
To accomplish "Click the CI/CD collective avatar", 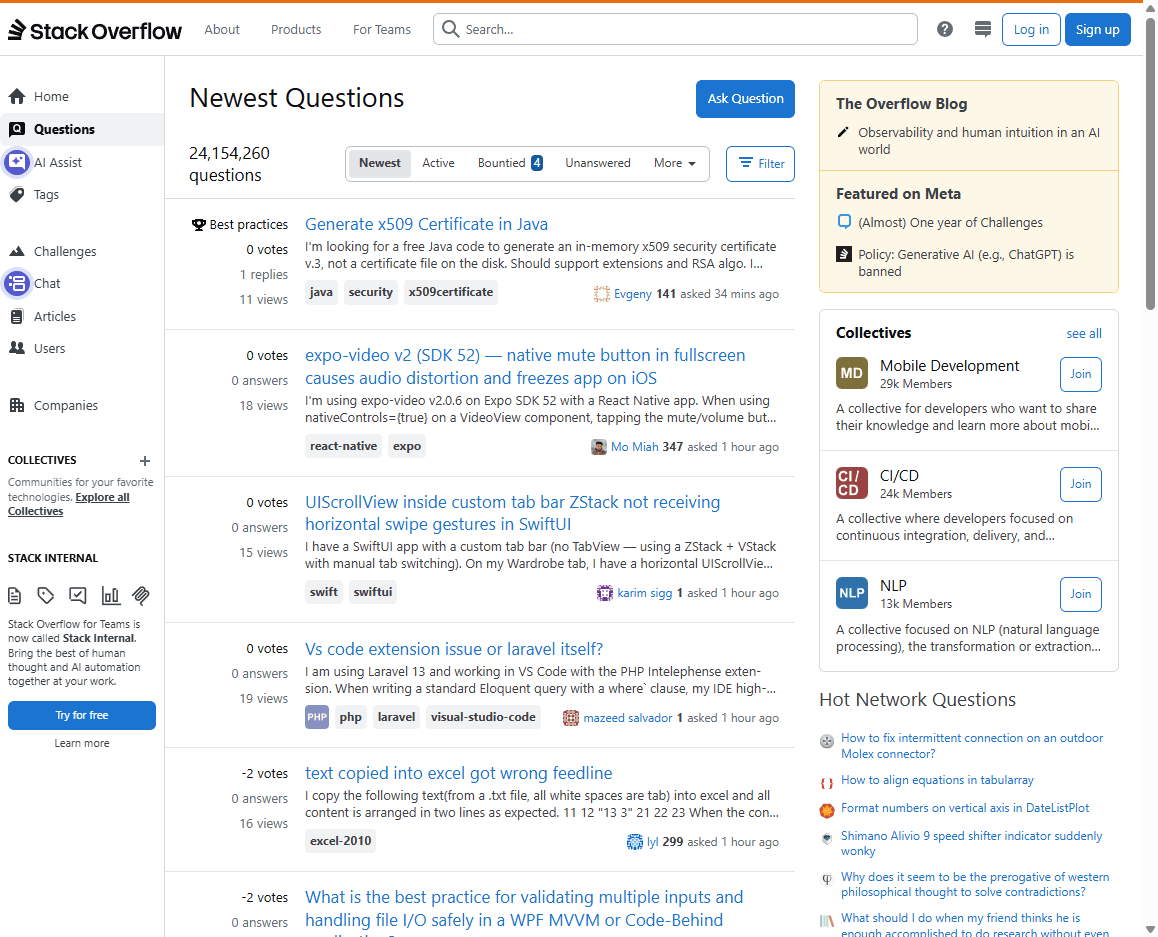I will [x=852, y=484].
